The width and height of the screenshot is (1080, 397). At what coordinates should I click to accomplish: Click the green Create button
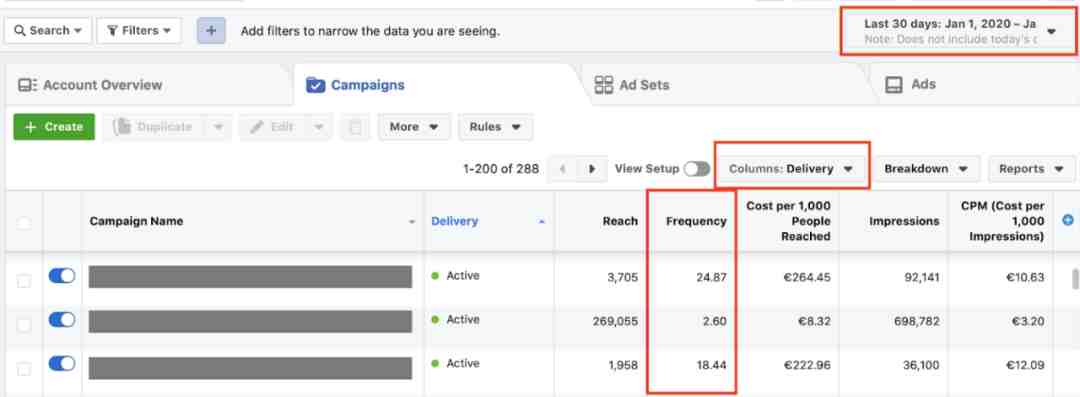pyautogui.click(x=54, y=128)
